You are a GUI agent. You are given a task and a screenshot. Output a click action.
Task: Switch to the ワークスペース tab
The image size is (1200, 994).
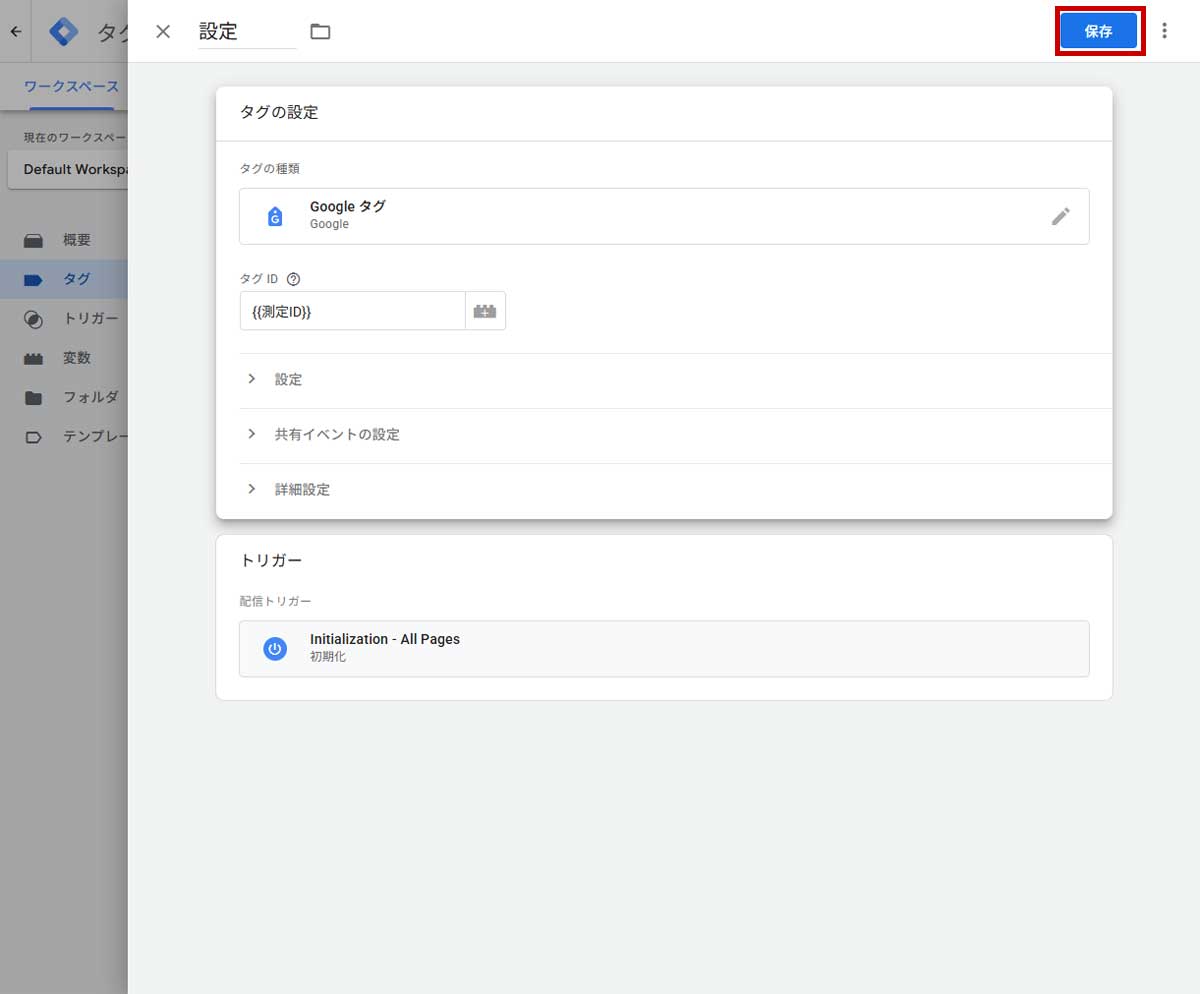(71, 87)
